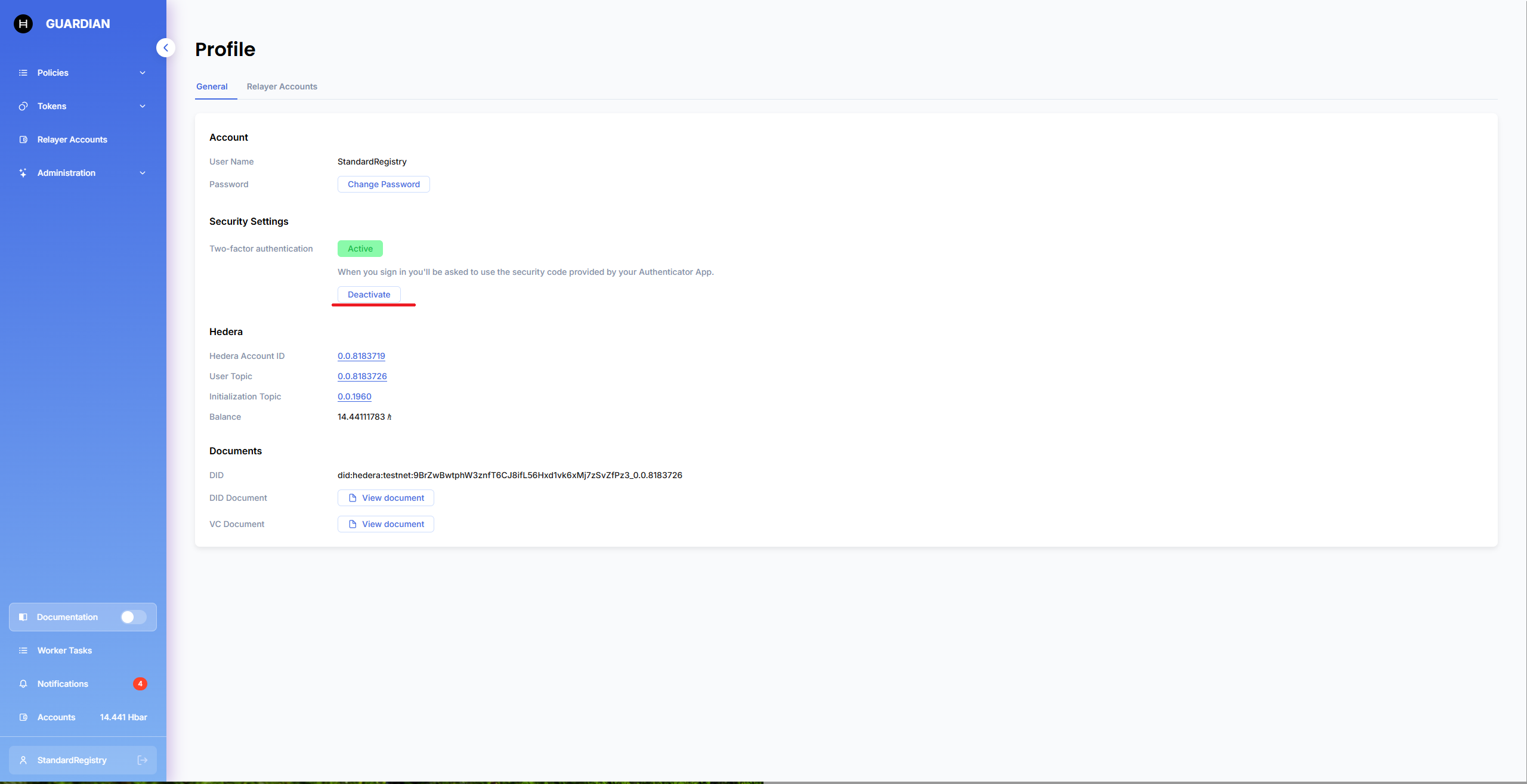Viewport: 1527px width, 784px height.
Task: Open Notifications via the bell icon
Action: [23, 684]
